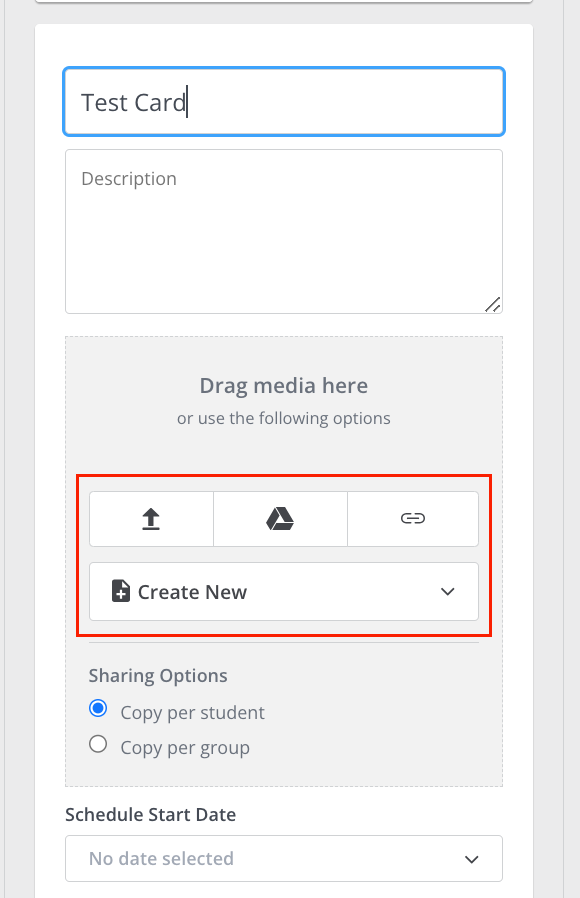Expand the Create New chevron arrow
This screenshot has height=898, width=580.
pos(448,592)
